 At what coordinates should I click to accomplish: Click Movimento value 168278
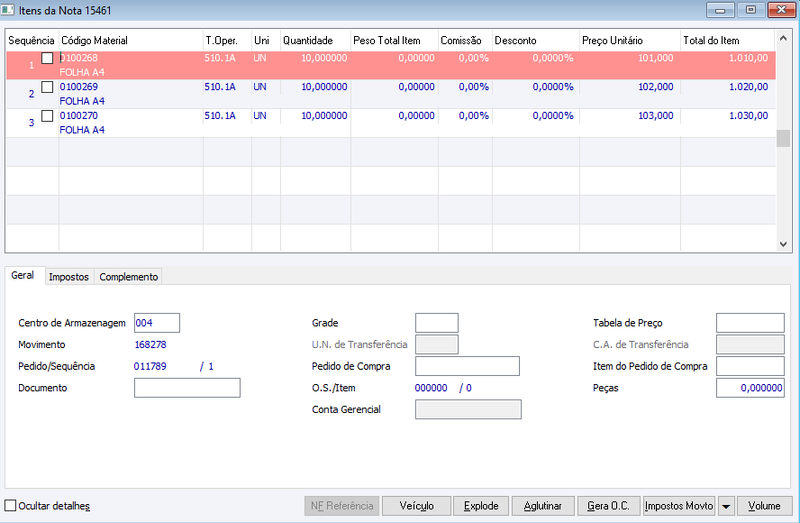[151, 344]
